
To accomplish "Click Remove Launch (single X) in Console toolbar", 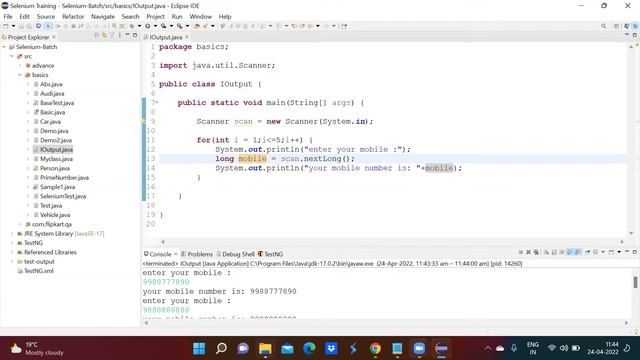I will [x=529, y=252].
